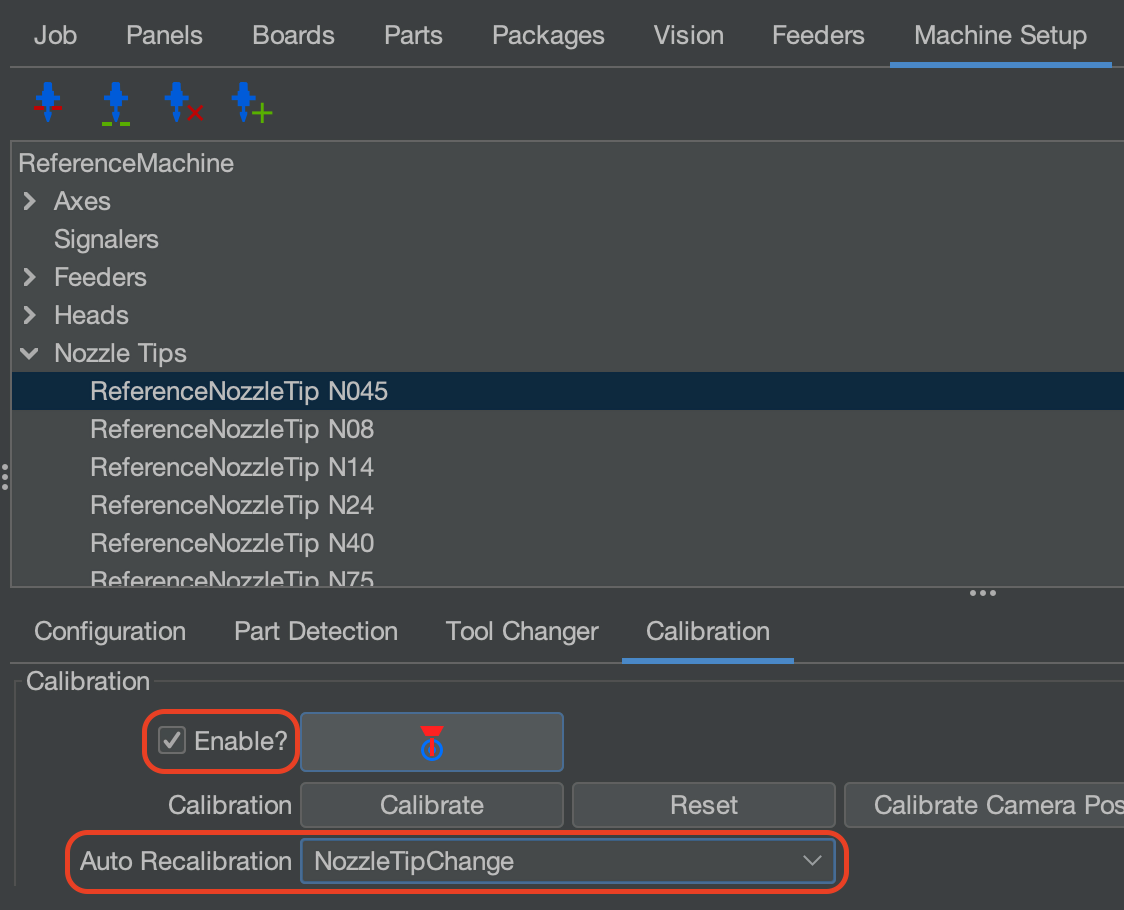This screenshot has height=910, width=1124.
Task: Go to the Packages tab
Action: click(x=548, y=35)
